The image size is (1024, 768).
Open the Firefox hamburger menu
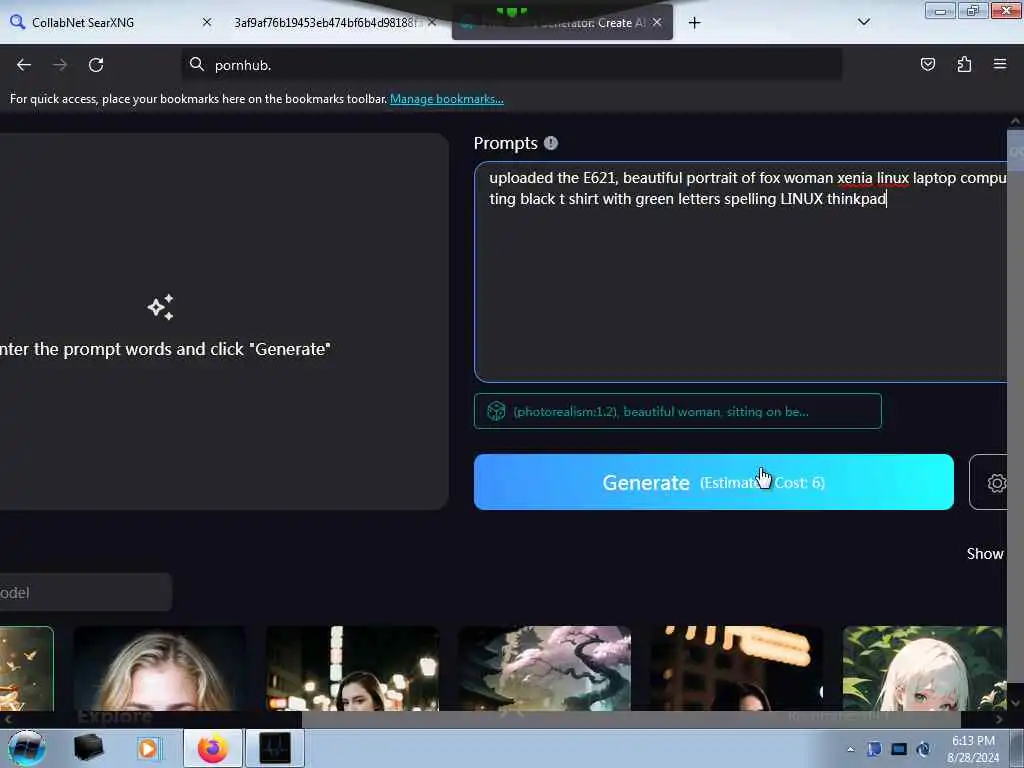click(x=1000, y=64)
